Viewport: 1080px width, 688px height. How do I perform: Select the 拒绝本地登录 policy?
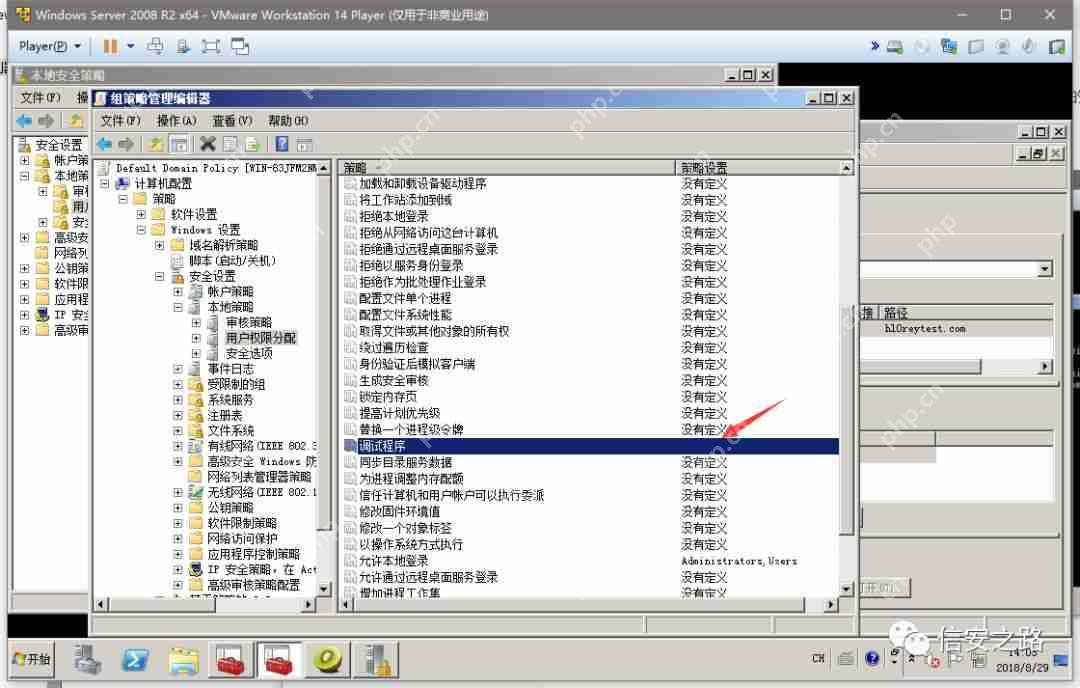click(393, 216)
